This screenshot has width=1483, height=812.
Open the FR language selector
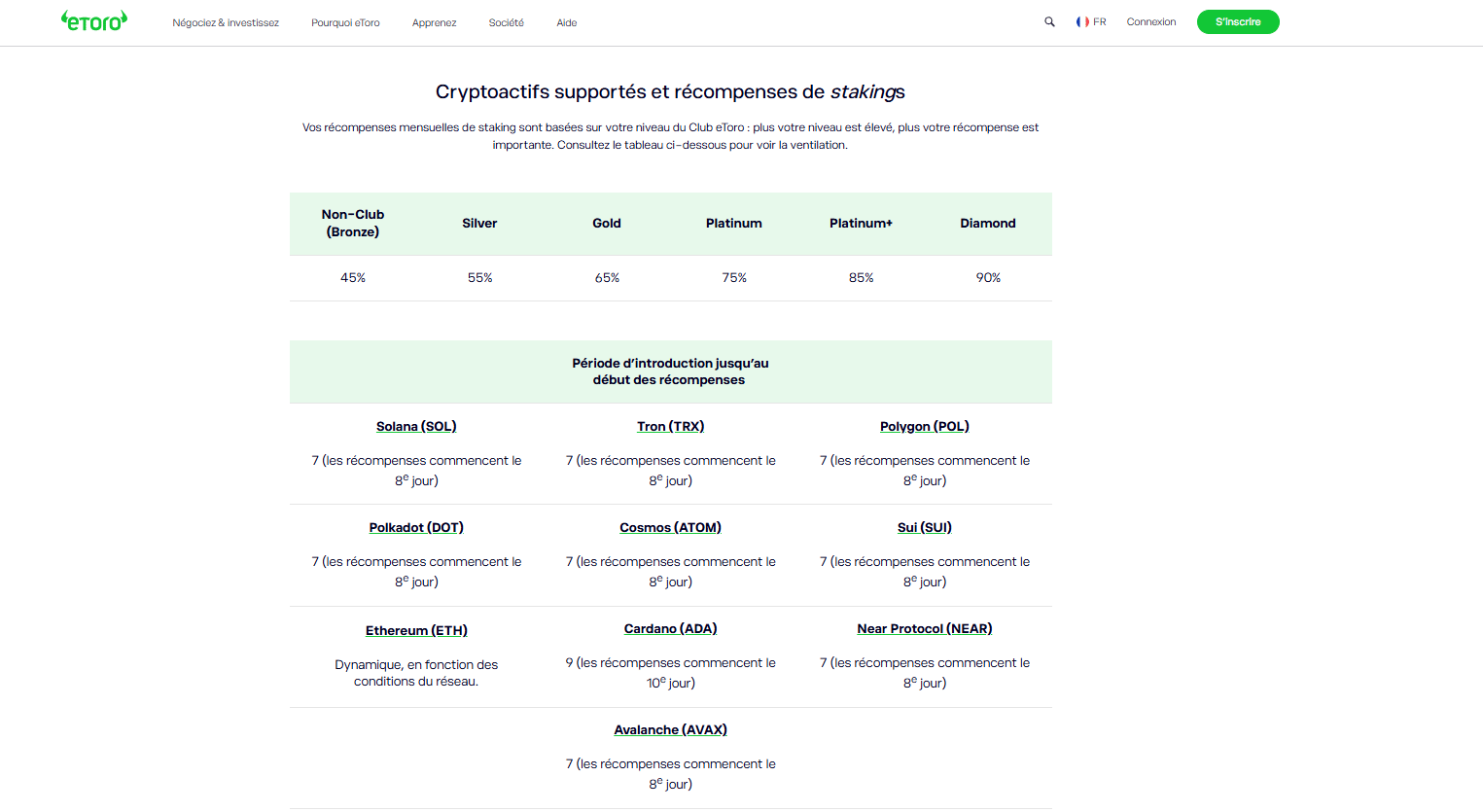(1091, 21)
